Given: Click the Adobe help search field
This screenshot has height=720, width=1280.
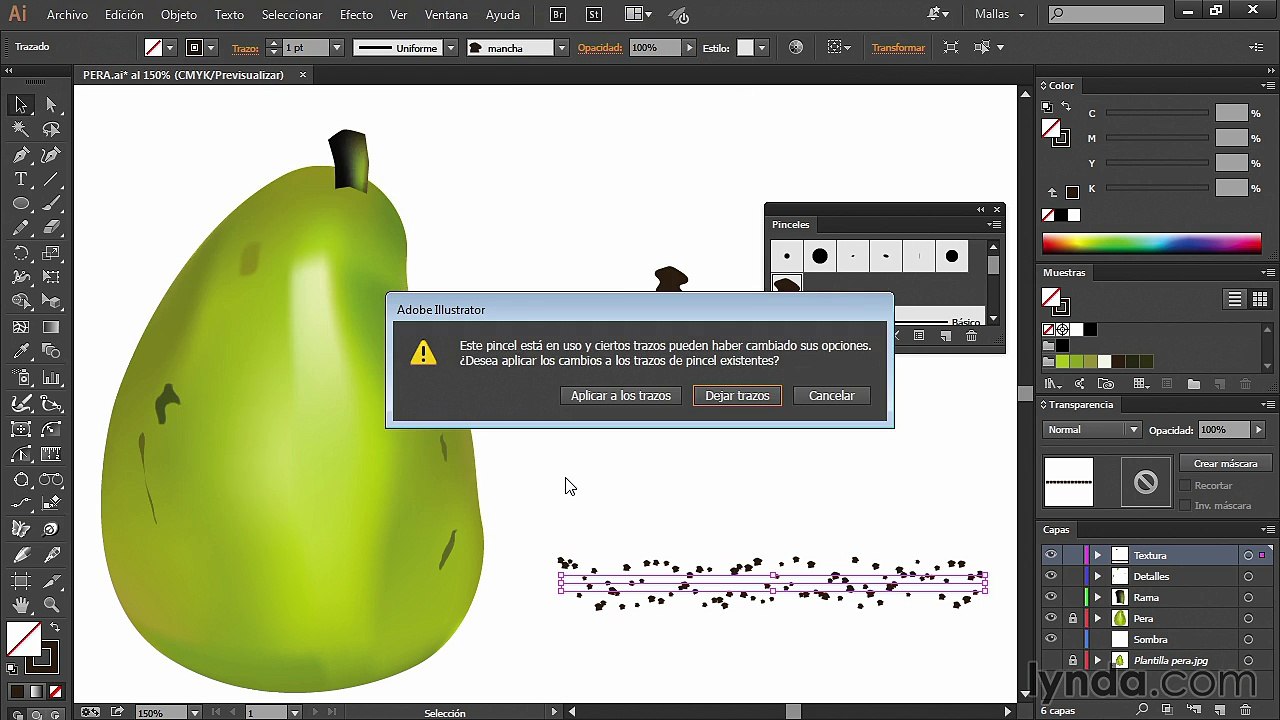Looking at the screenshot, I should 1106,15.
